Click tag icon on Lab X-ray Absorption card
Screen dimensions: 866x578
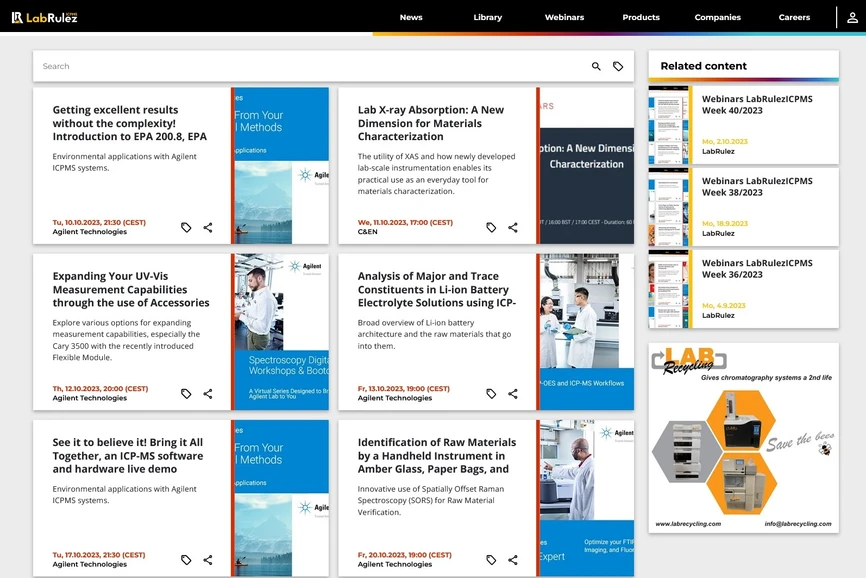point(491,227)
